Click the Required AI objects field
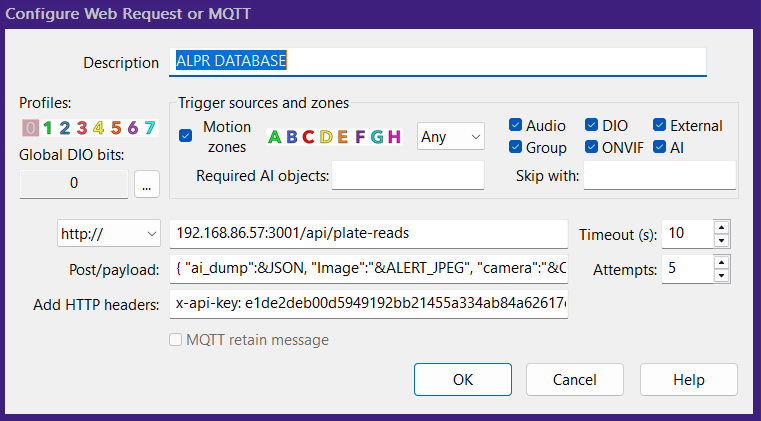761x421 pixels. click(407, 176)
